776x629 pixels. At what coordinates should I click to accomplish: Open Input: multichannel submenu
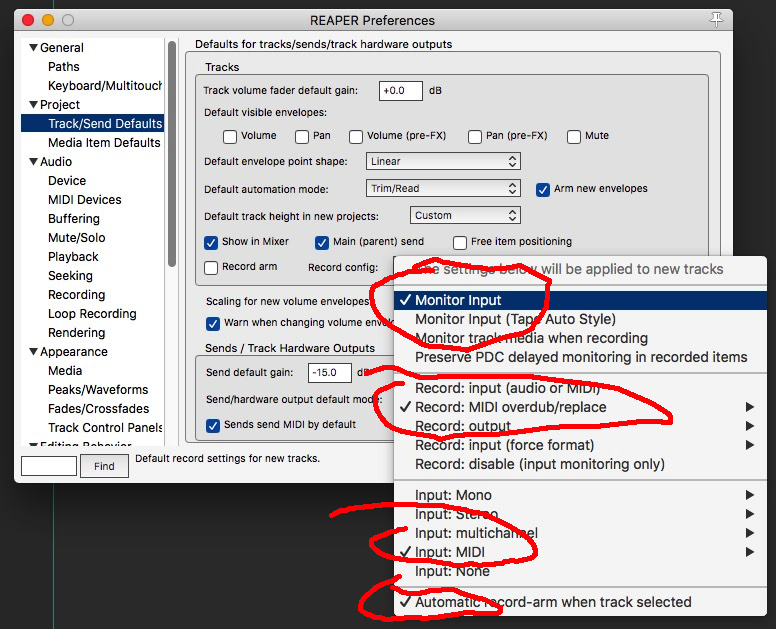click(580, 533)
